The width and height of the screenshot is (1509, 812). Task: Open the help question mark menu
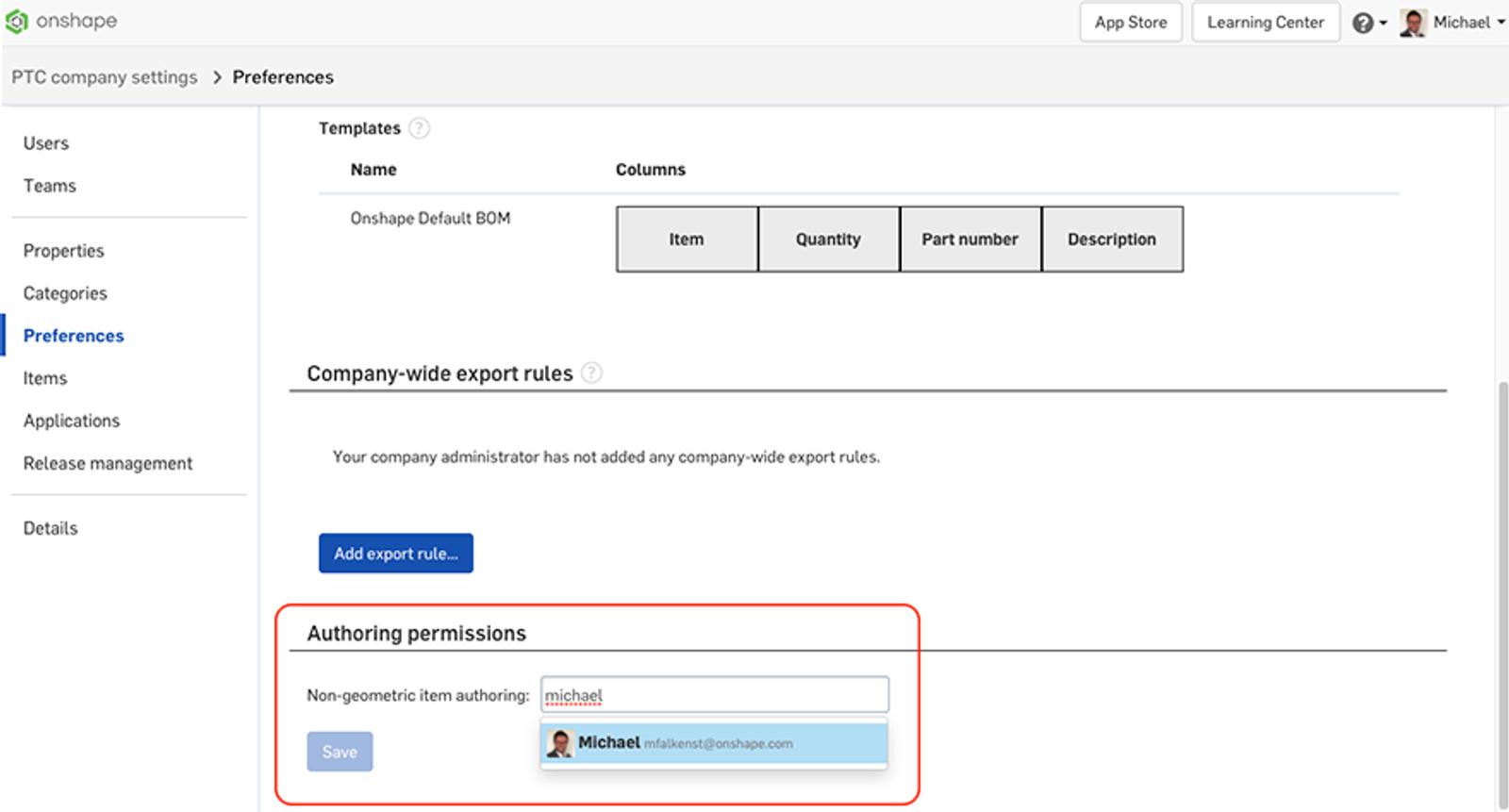pos(1363,23)
